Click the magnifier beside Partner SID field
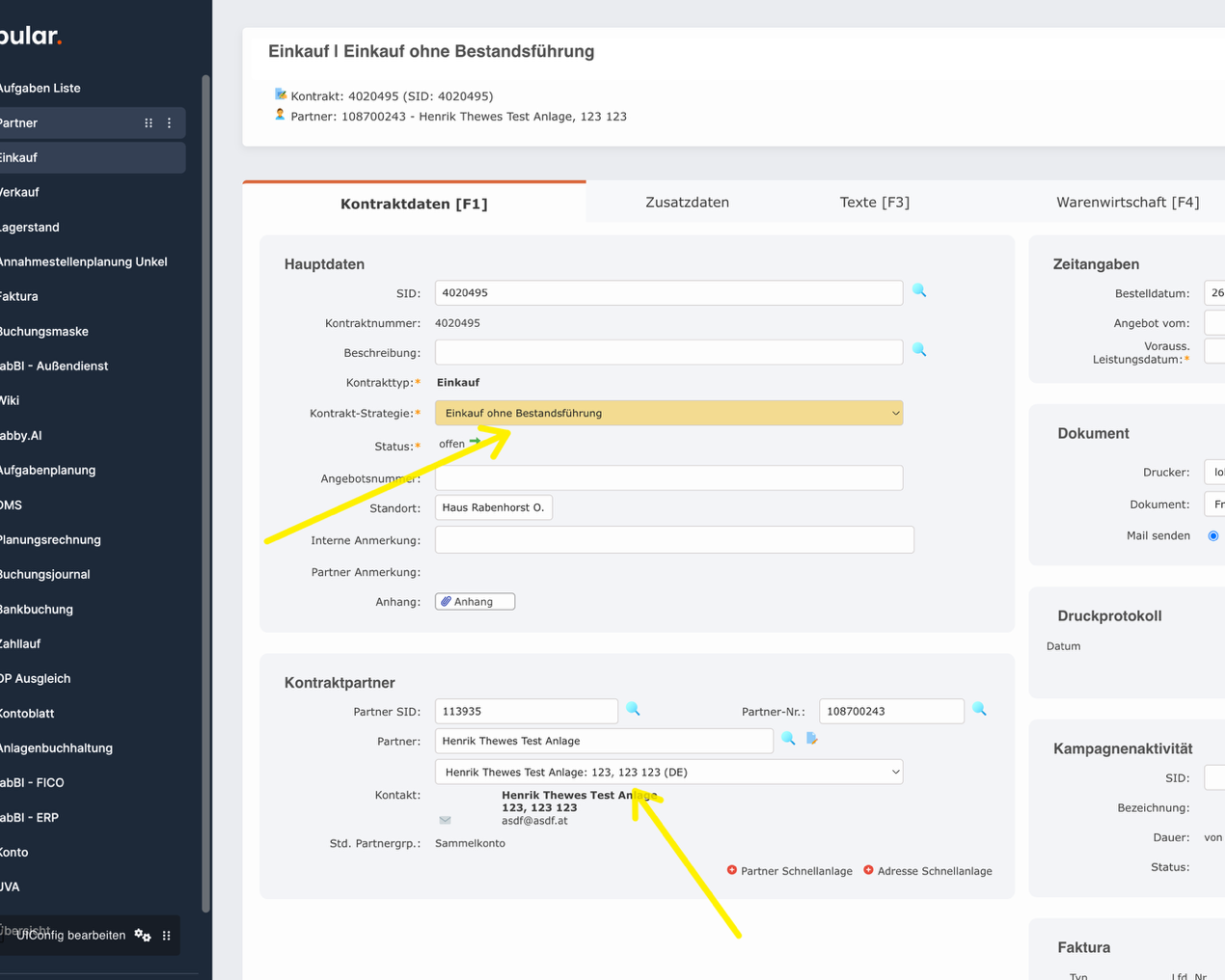The image size is (1225, 980). coord(634,709)
